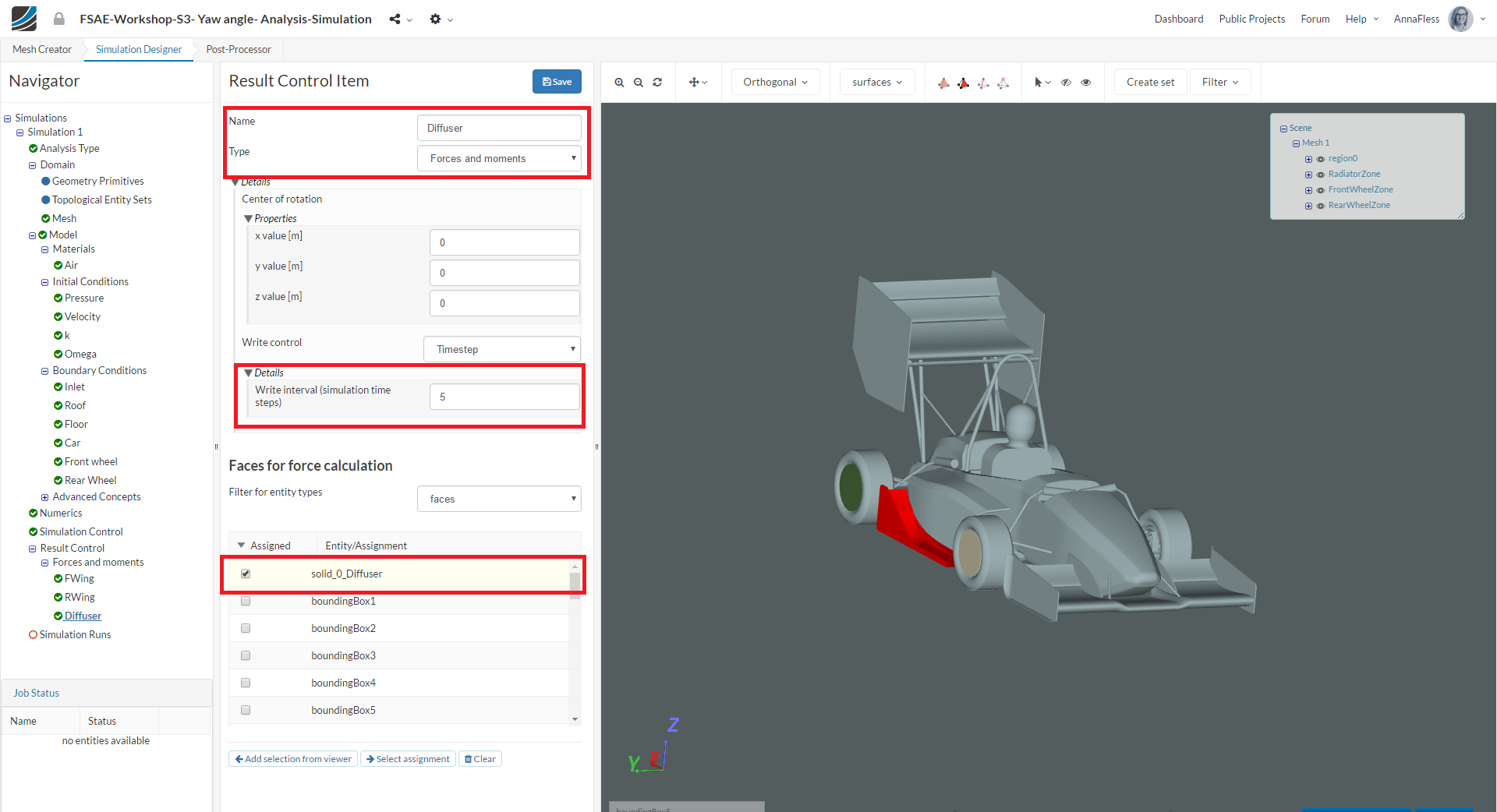This screenshot has width=1497, height=812.
Task: Open the Orthogonal projection dropdown
Action: tap(775, 83)
